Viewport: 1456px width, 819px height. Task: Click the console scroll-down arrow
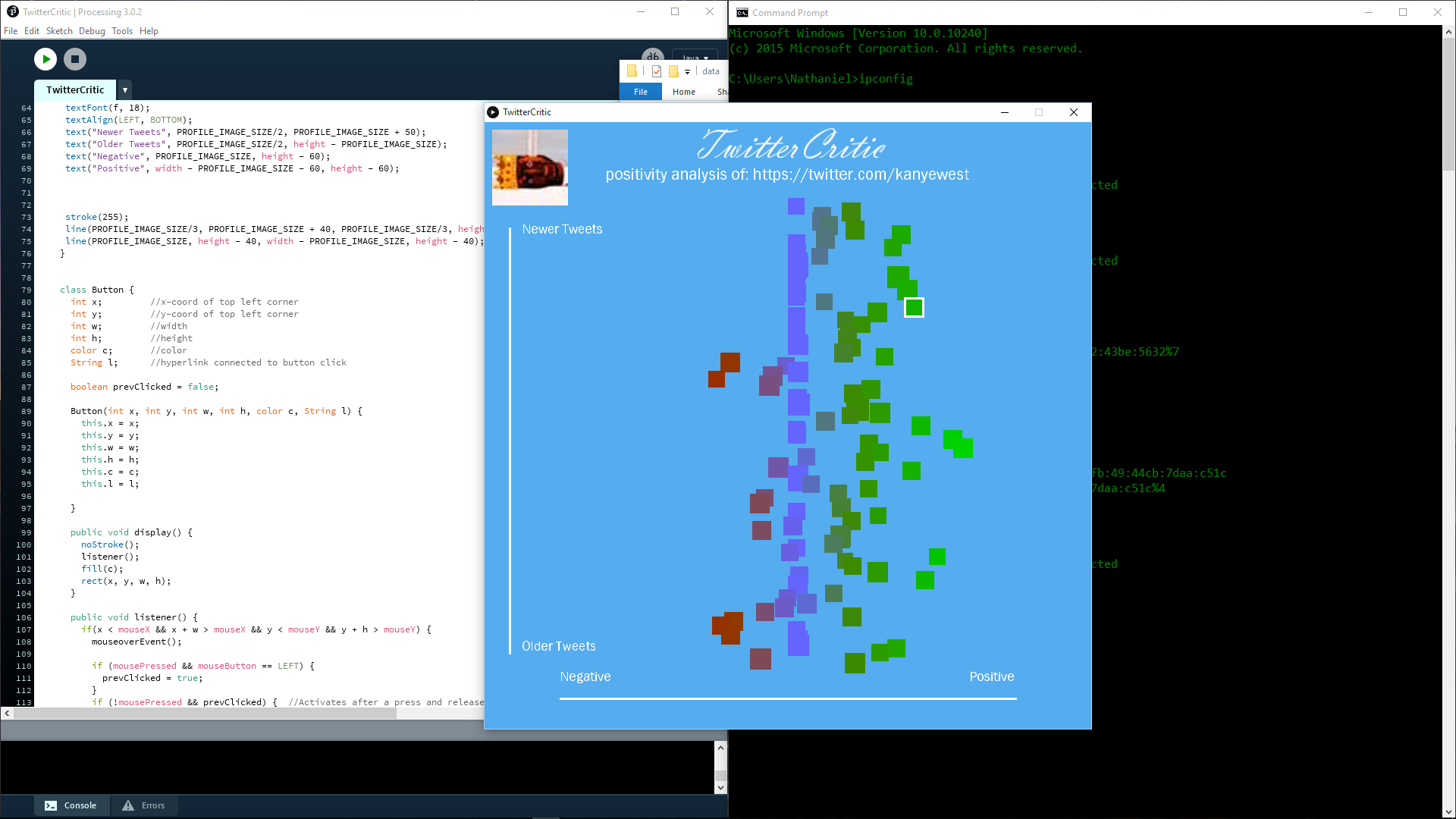point(720,788)
